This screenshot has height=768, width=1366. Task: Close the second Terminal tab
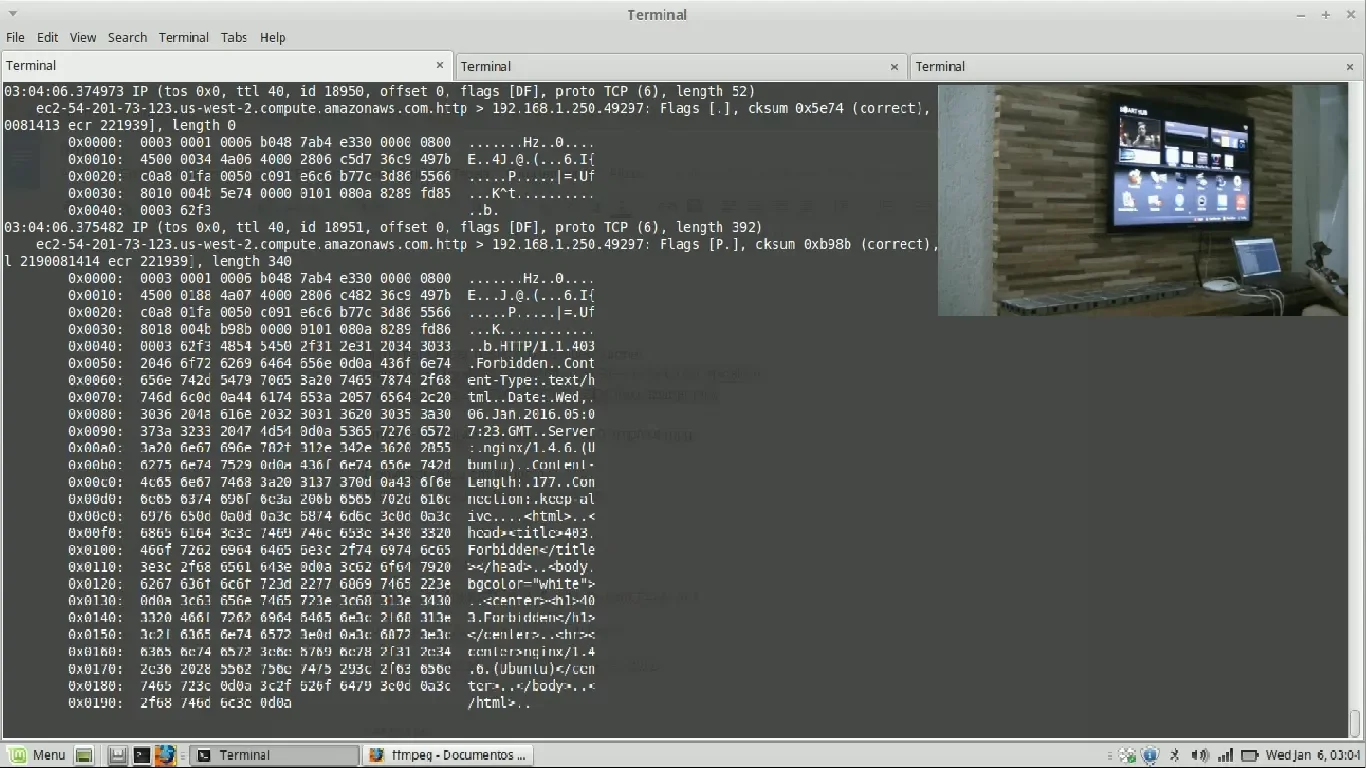pyautogui.click(x=894, y=66)
